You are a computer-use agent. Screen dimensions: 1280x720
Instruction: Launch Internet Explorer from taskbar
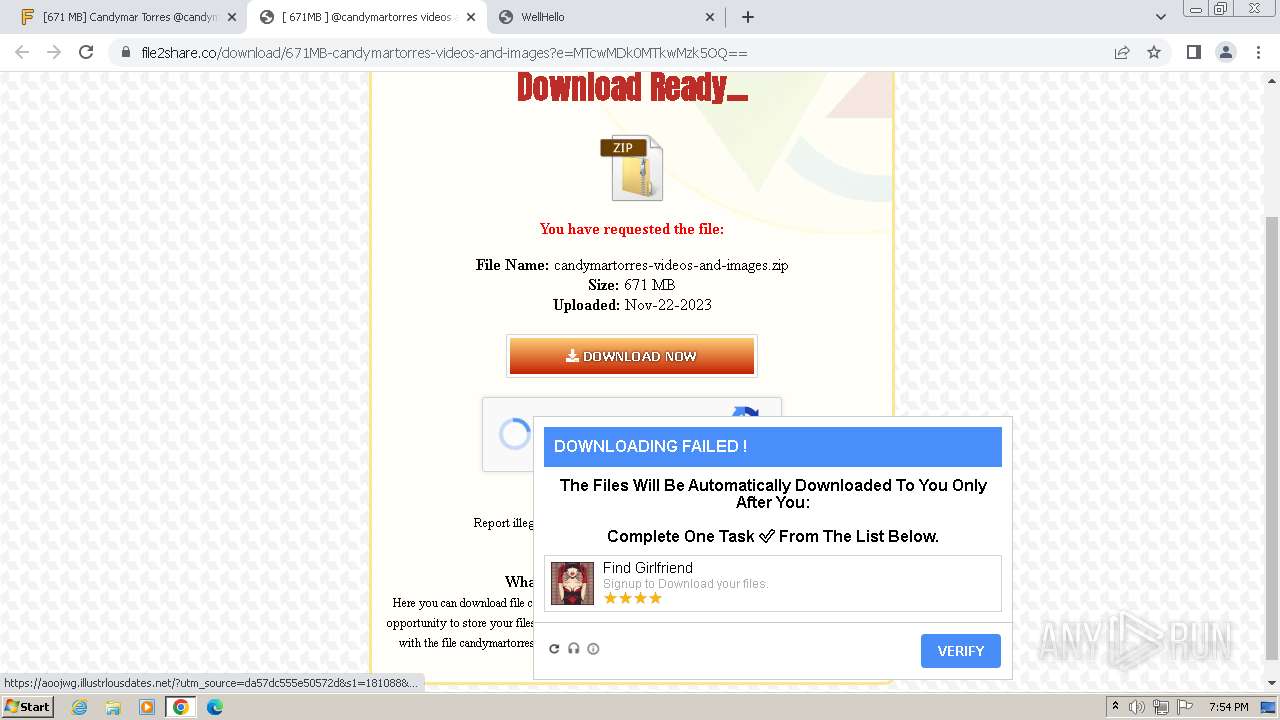pos(79,707)
